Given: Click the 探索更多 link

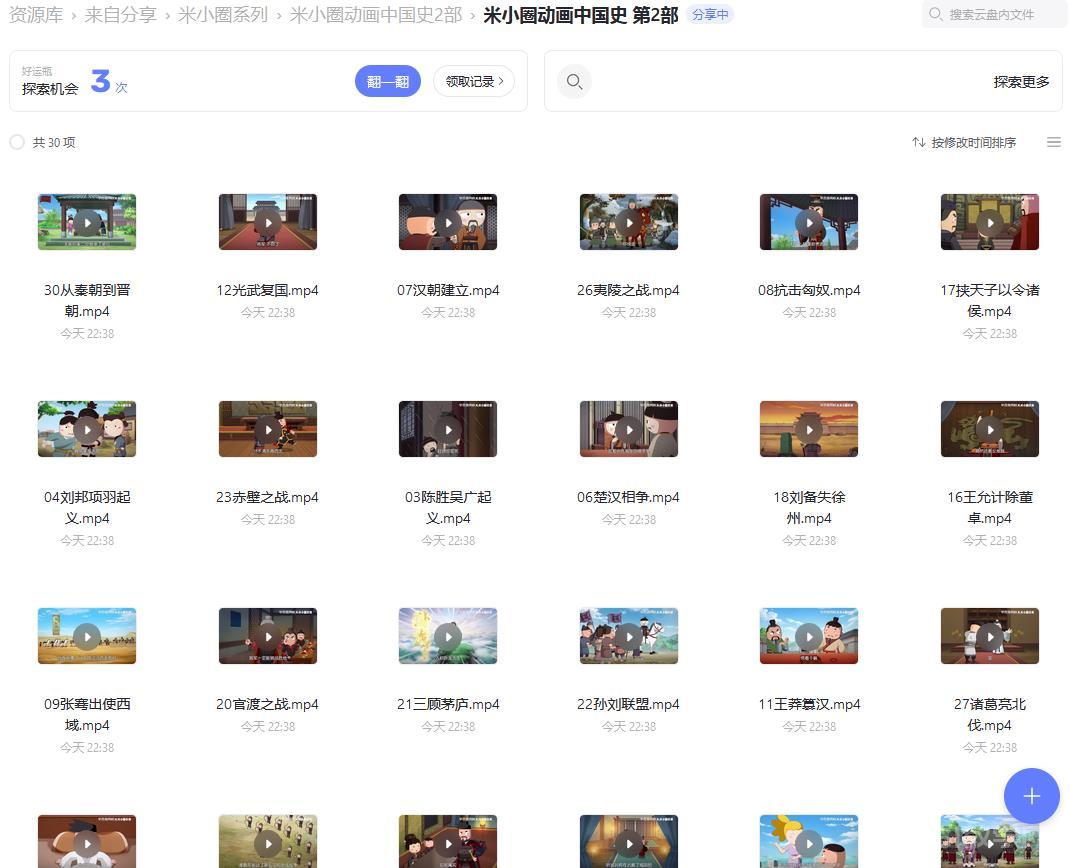Looking at the screenshot, I should [x=1021, y=81].
